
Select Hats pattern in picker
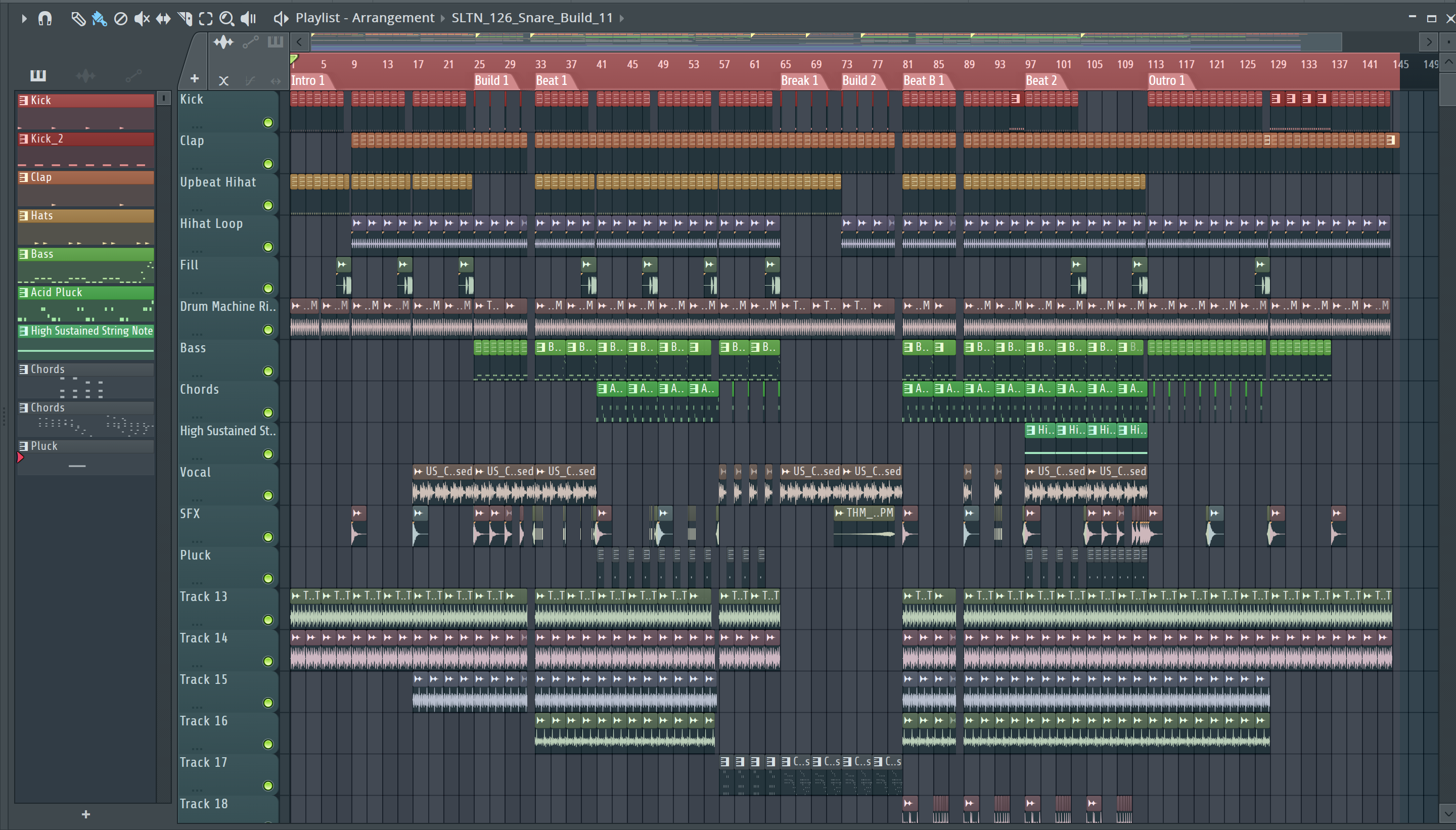point(85,227)
